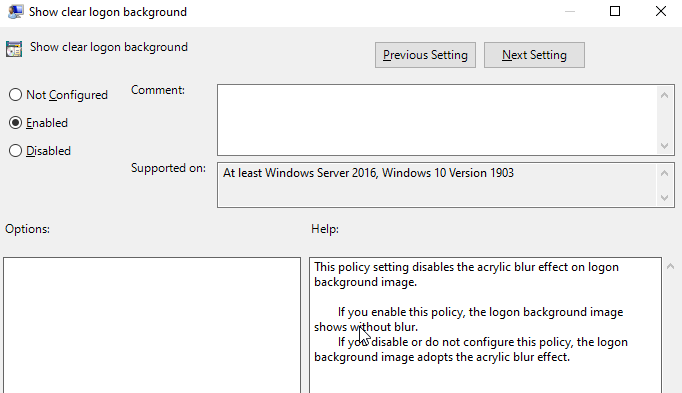Viewport: 682px width, 393px height.
Task: Click the empty Options pane
Action: (x=152, y=325)
